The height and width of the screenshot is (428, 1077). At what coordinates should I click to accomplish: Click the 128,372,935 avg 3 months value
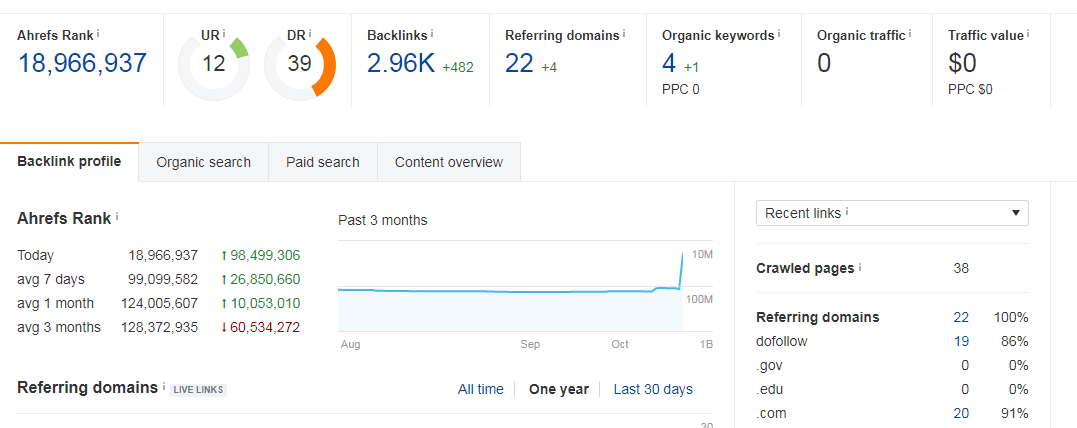click(159, 327)
